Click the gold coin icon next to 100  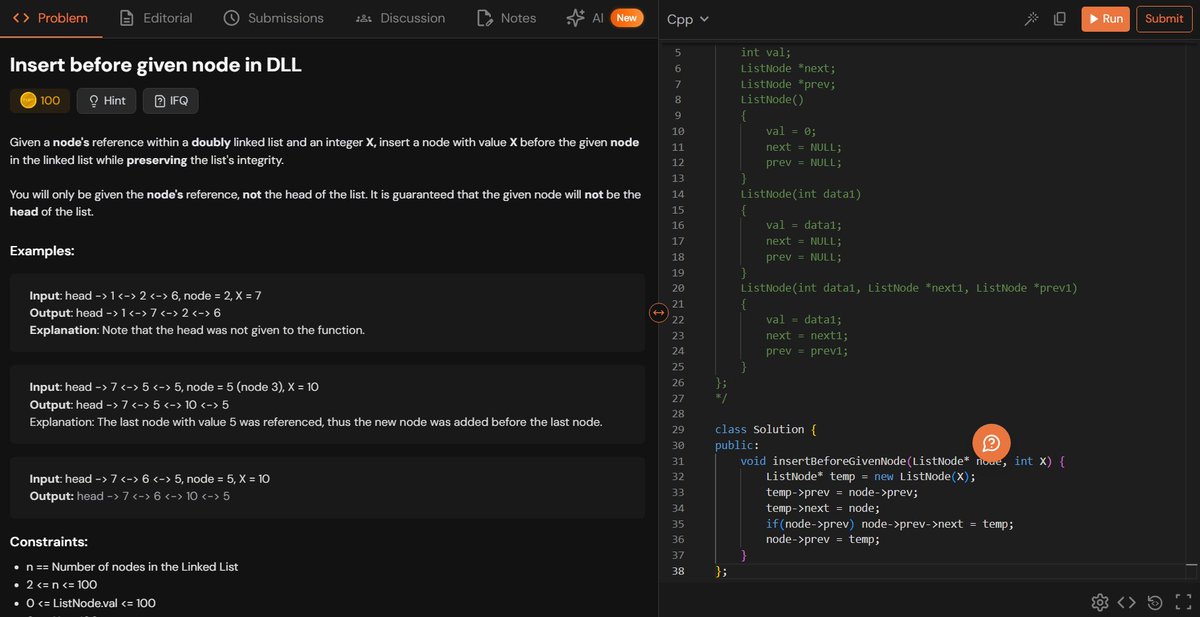tap(28, 101)
